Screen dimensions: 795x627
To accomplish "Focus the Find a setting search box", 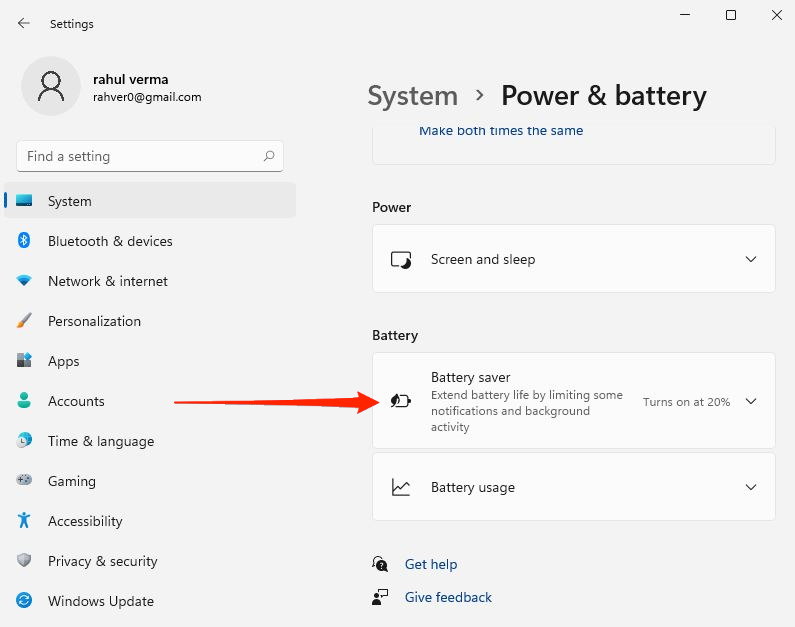I will [140, 156].
